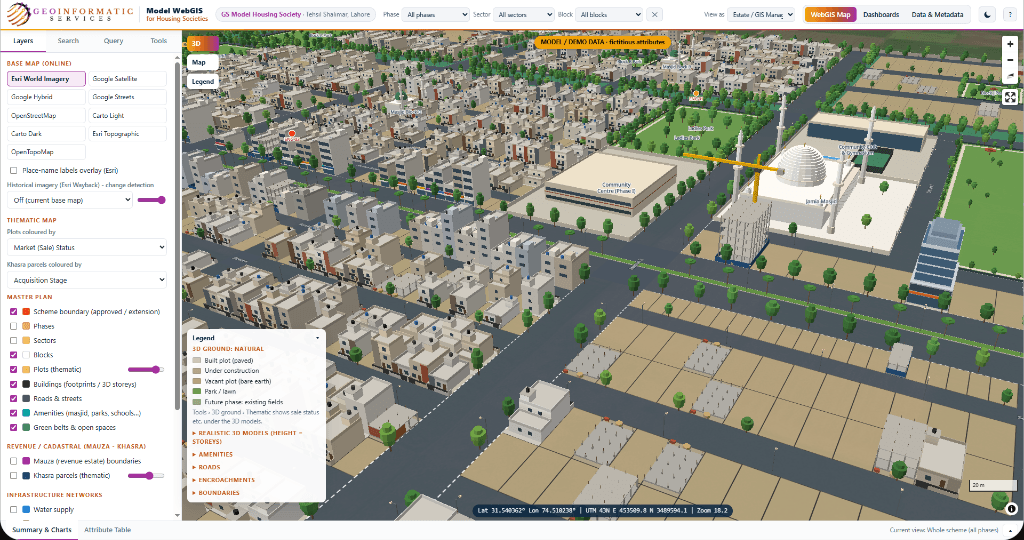Image resolution: width=1024 pixels, height=540 pixels.
Task: Reset map bearing with compass control
Action: click(x=1010, y=76)
